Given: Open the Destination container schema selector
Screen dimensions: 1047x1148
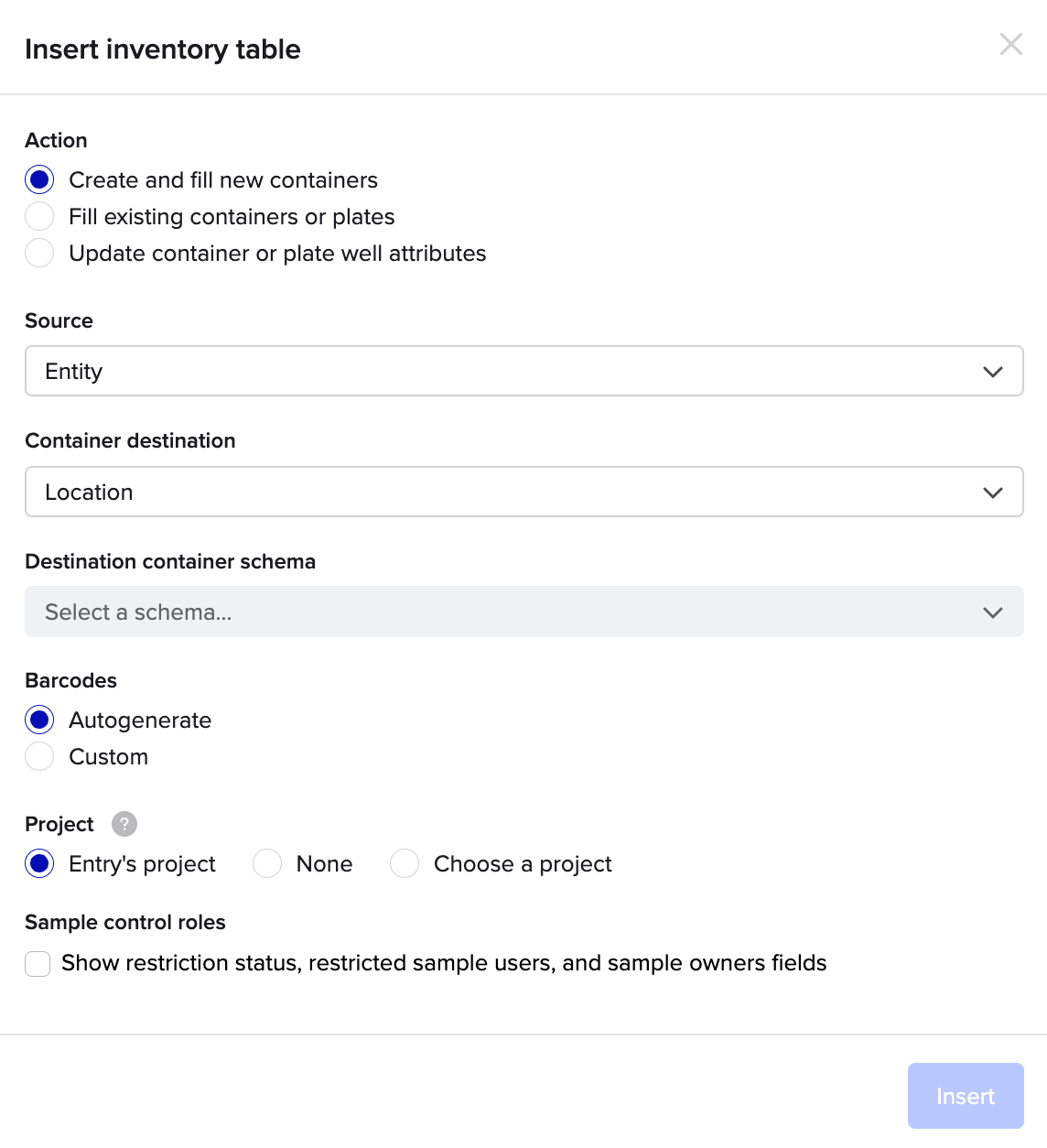Looking at the screenshot, I should click(x=523, y=612).
